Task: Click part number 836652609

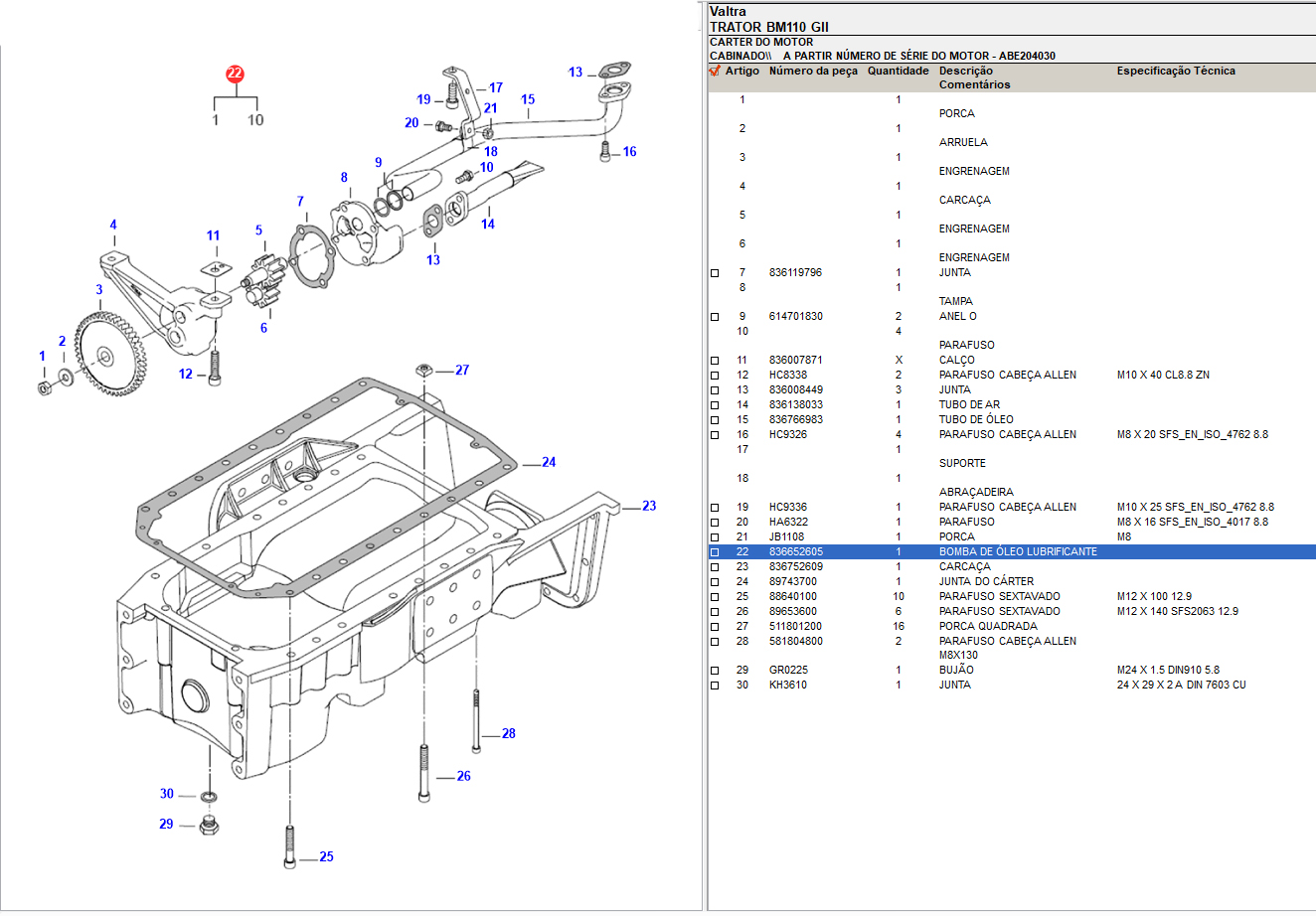Action: (x=795, y=566)
